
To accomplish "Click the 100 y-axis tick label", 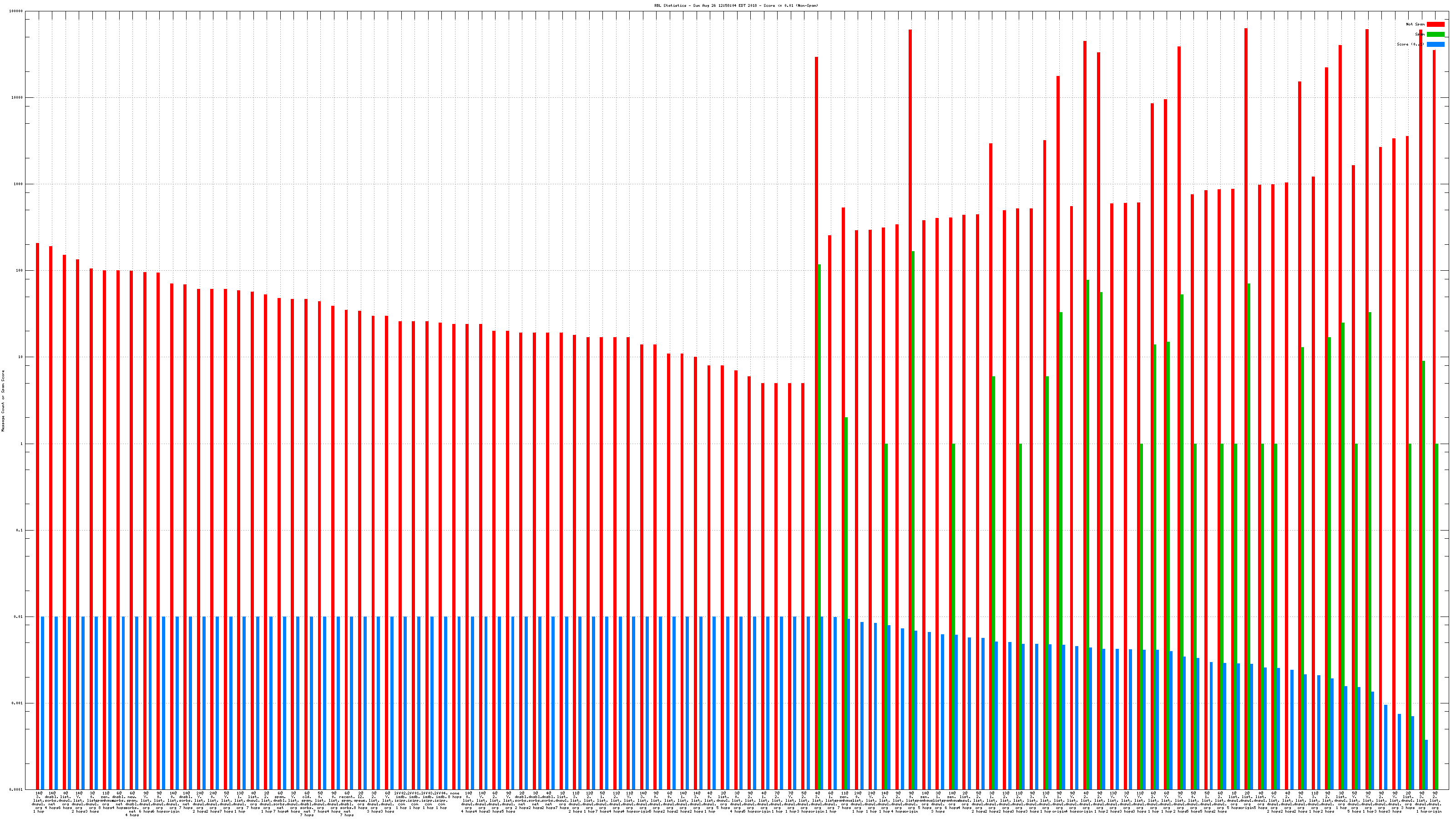I will [20, 271].
